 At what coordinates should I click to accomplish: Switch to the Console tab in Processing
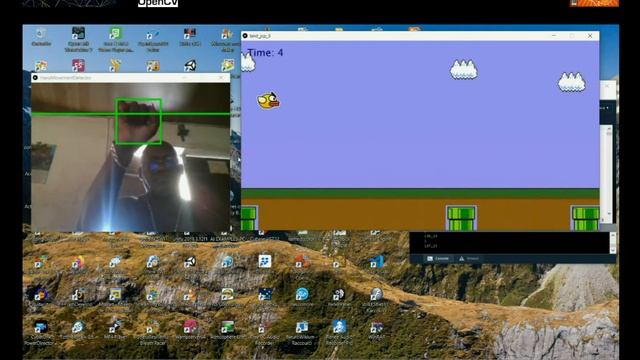(438, 258)
